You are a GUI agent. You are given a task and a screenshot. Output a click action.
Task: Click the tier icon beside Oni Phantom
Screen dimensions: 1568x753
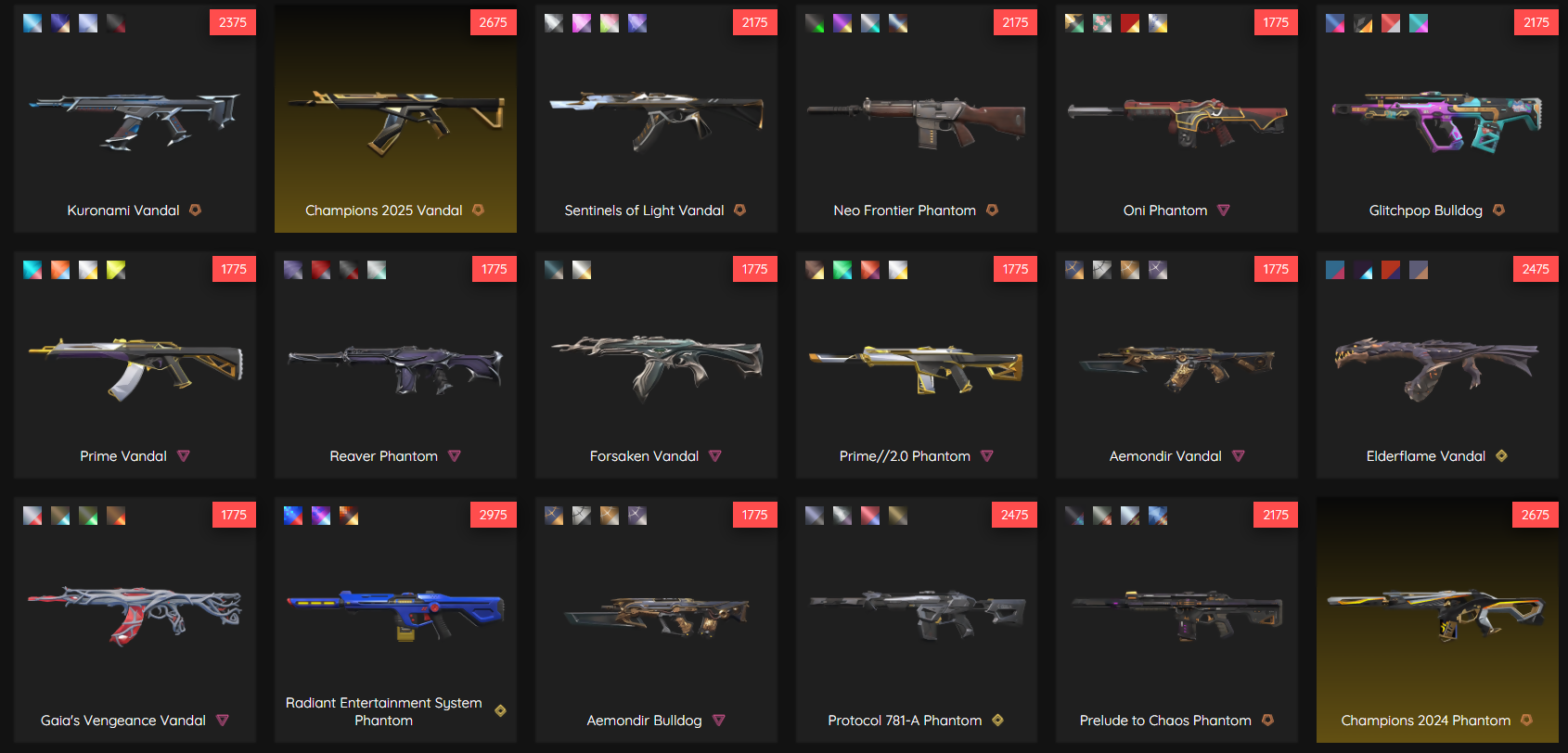(1224, 211)
